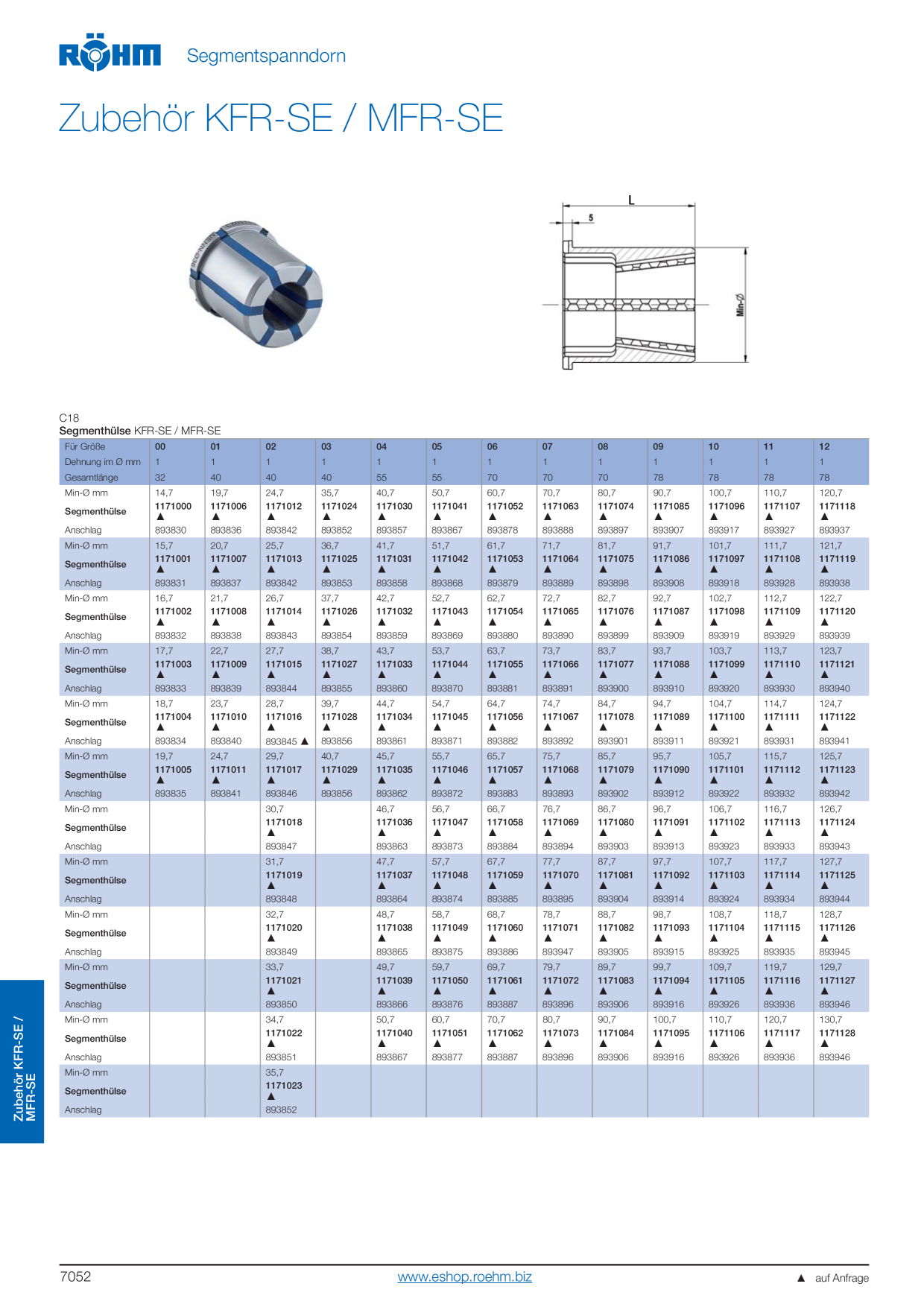This screenshot has width=924, height=1307.
Task: Click the Segmentspanndorn header text
Action: tap(266, 56)
